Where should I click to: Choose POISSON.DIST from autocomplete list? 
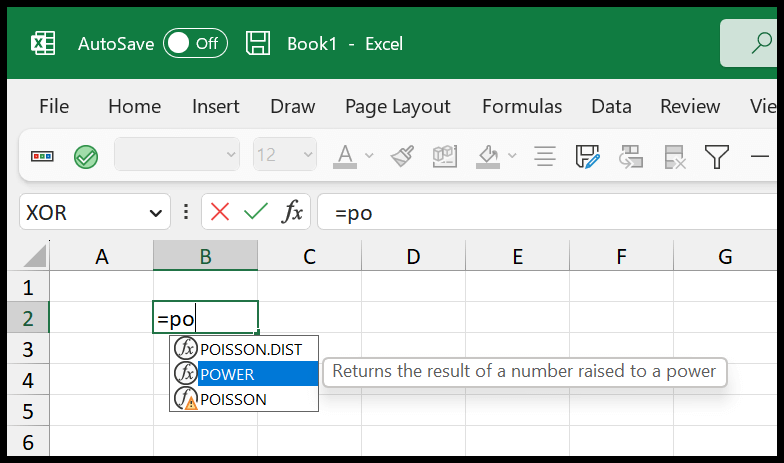[x=244, y=348]
